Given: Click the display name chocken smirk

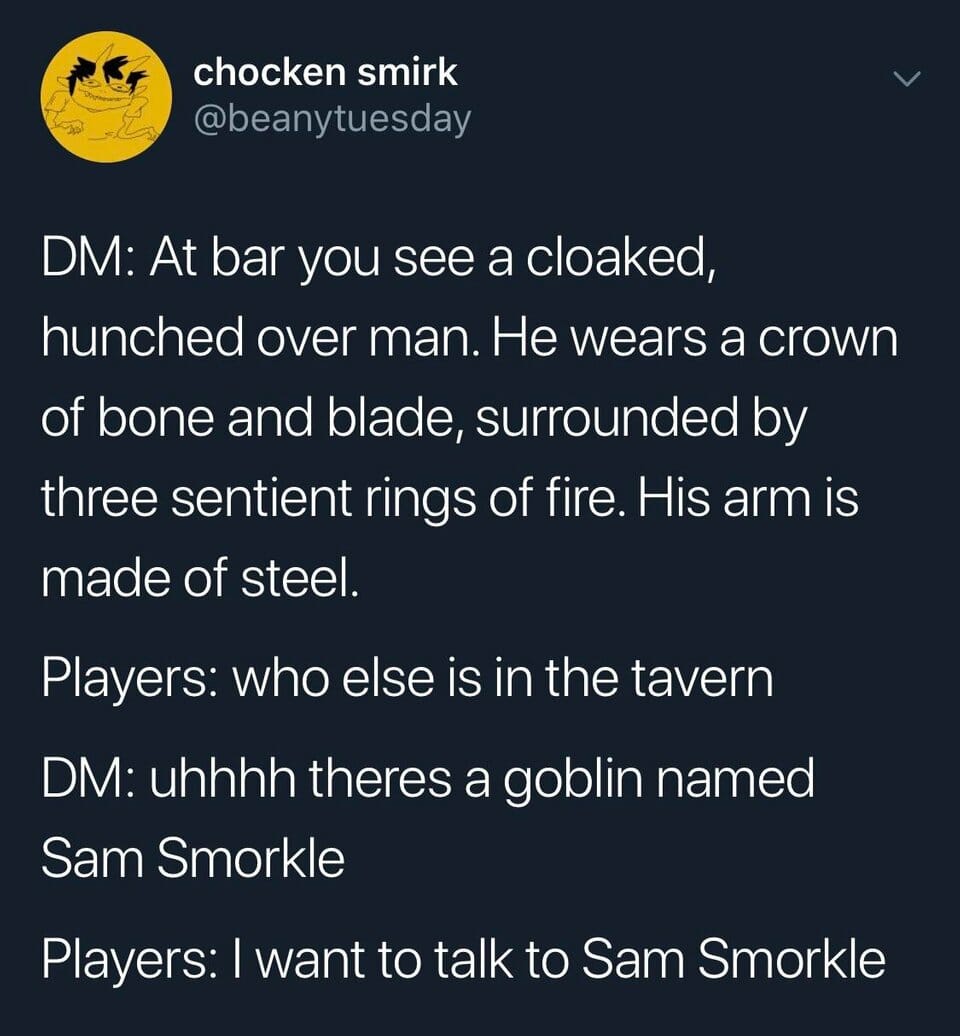Looking at the screenshot, I should pos(325,72).
